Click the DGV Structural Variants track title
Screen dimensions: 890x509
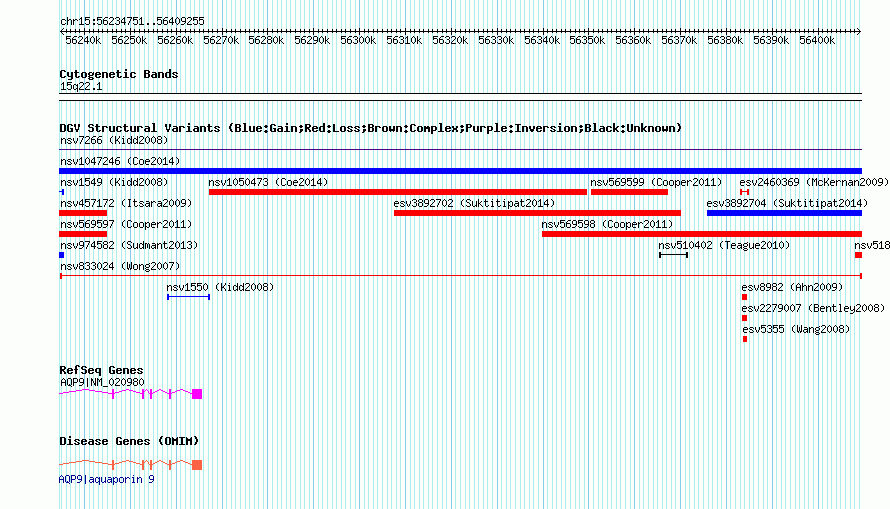[370, 128]
